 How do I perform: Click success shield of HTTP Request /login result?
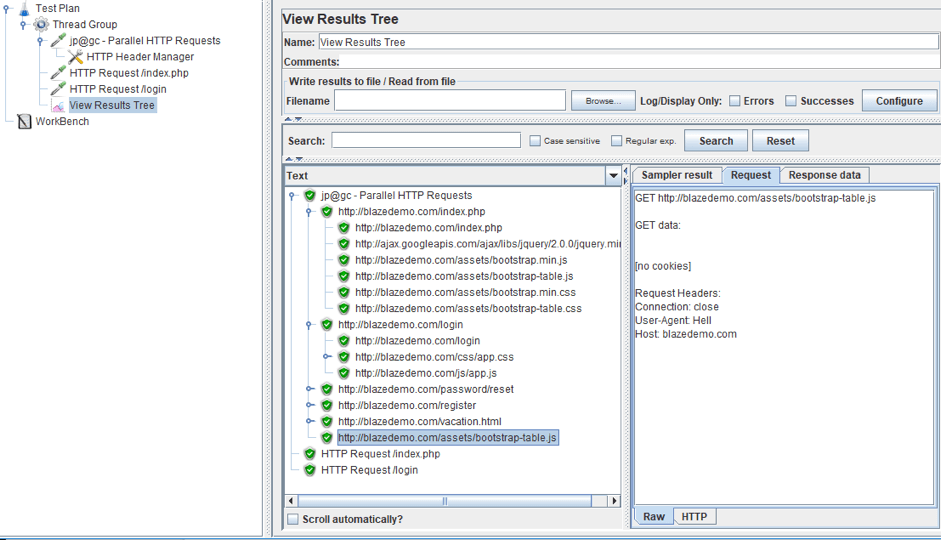tap(310, 470)
